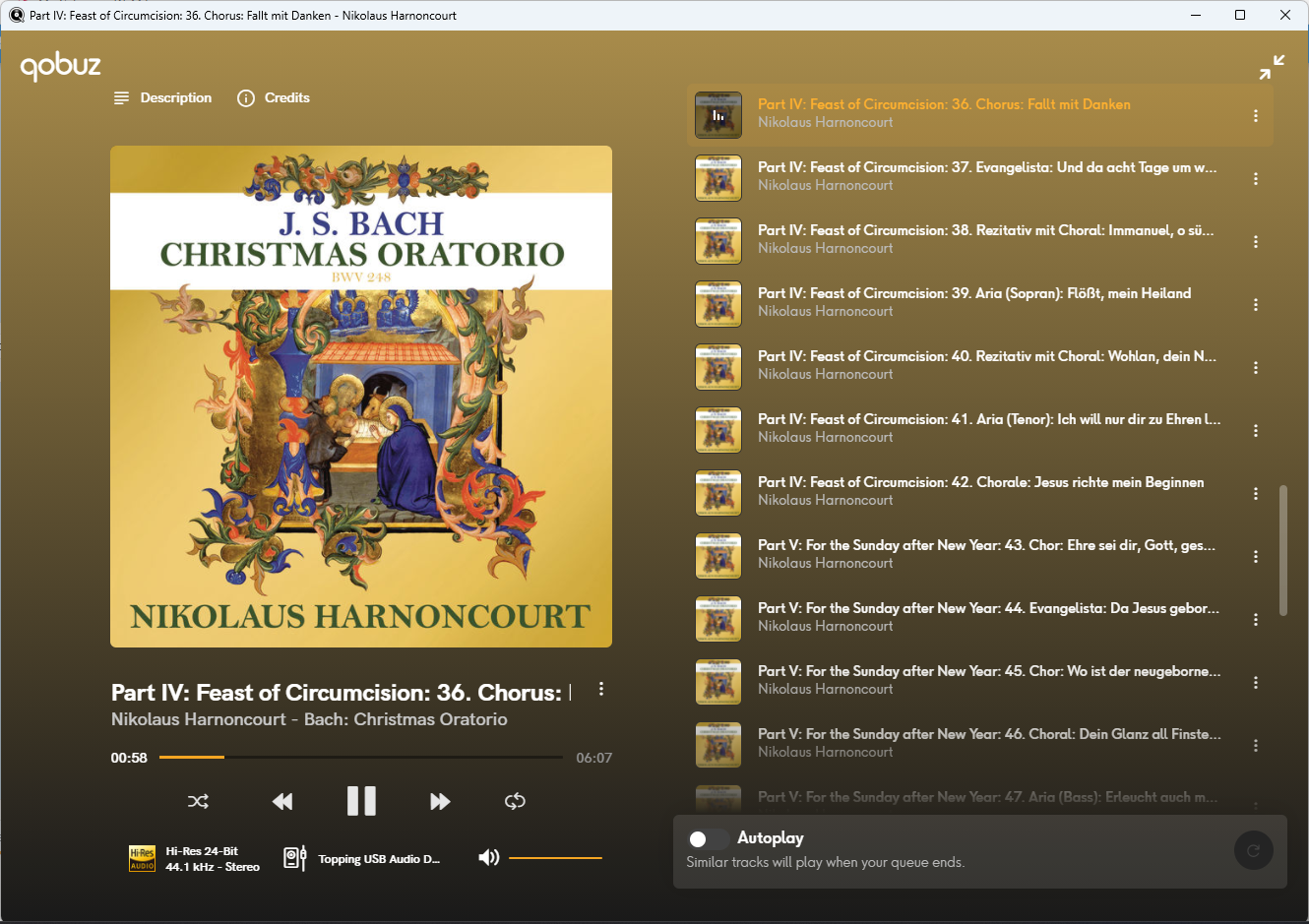1309x924 pixels.
Task: Click the thumbnail for track 41 Aria (Tenor)
Action: pos(718,430)
